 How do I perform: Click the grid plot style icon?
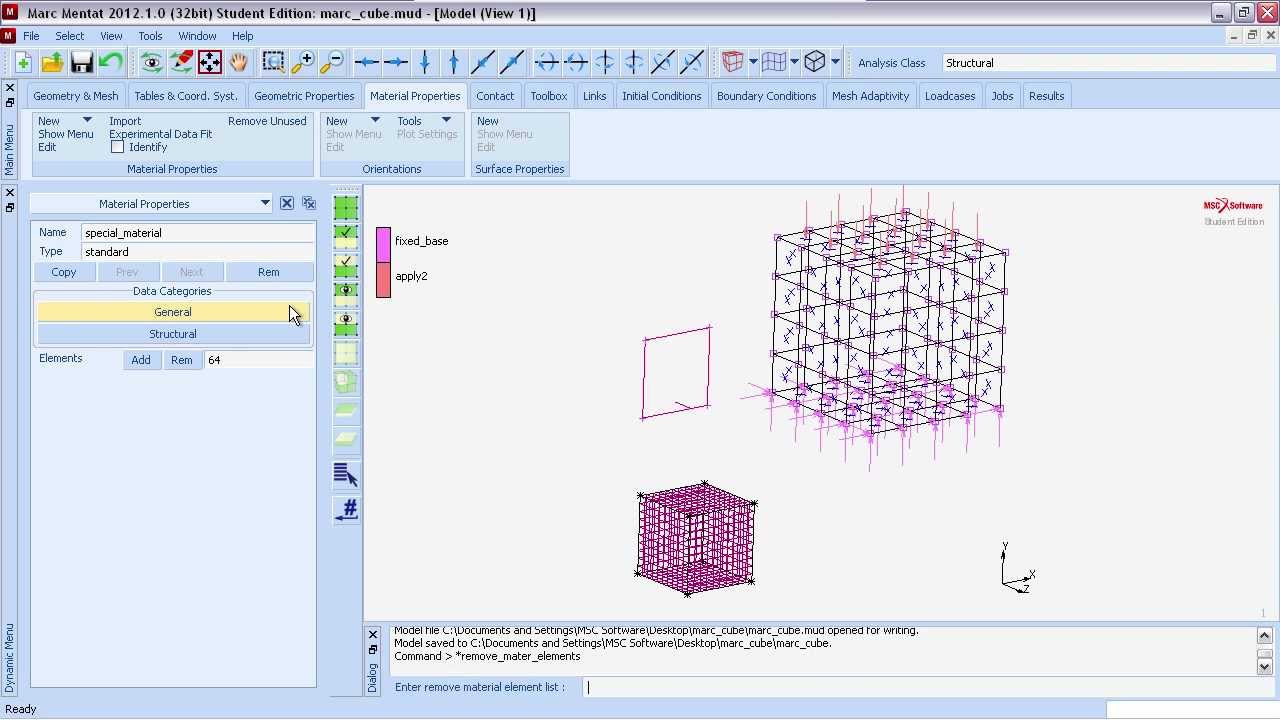click(x=774, y=62)
